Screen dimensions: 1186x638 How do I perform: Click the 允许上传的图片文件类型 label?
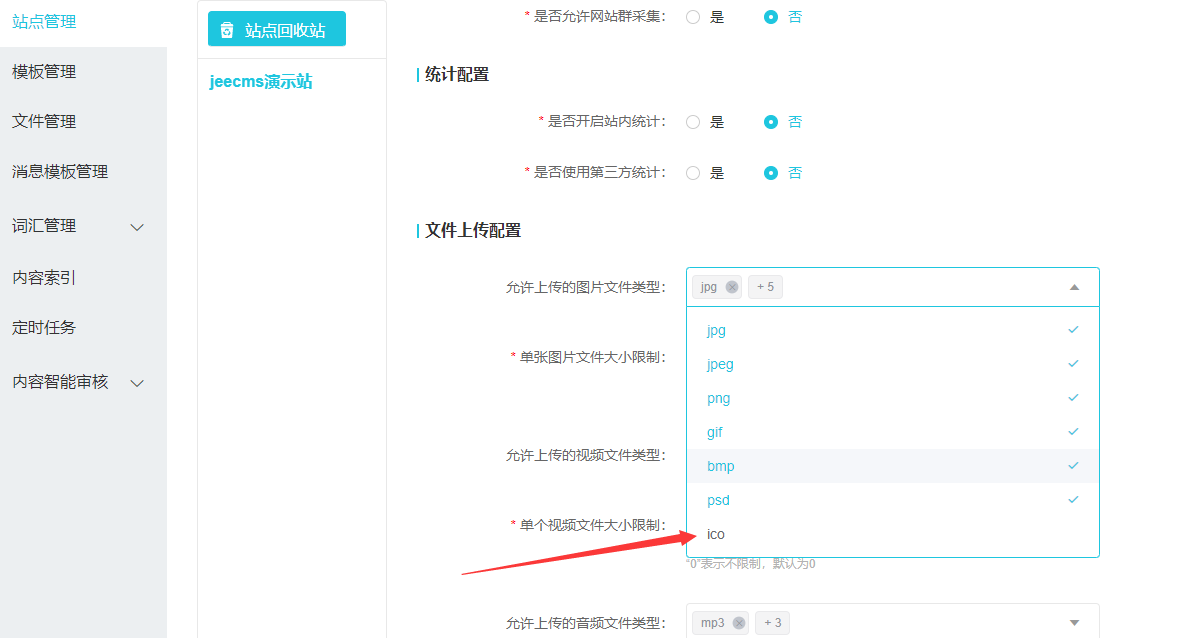(x=585, y=288)
